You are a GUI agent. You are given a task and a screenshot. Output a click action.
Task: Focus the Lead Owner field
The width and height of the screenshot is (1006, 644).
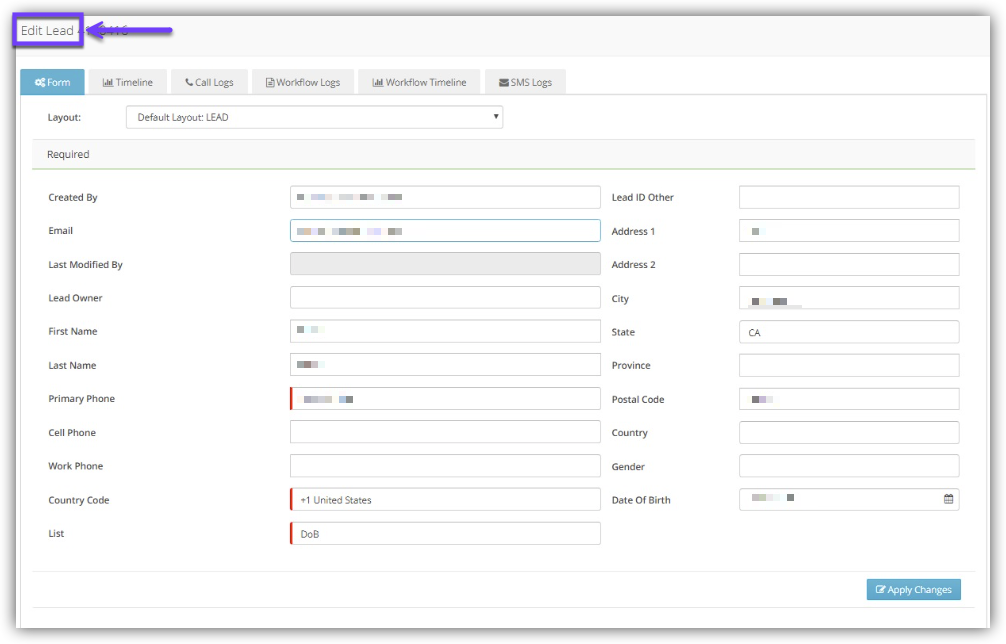click(x=445, y=298)
